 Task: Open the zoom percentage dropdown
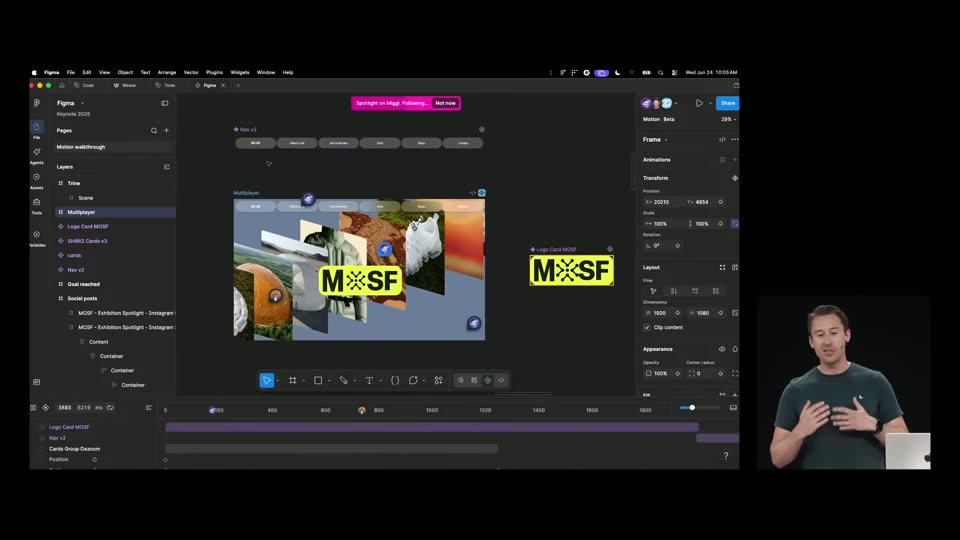tap(729, 119)
